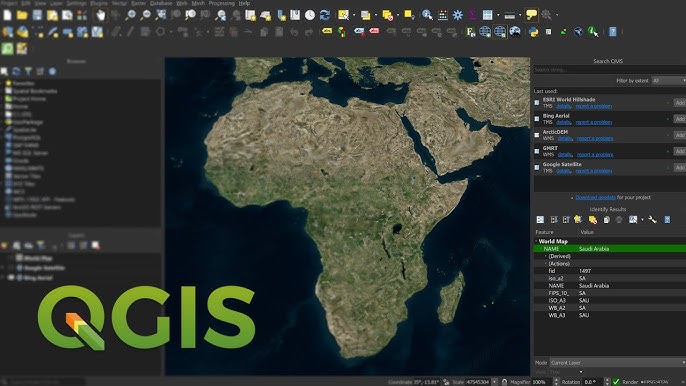Refresh the map canvas with the blue arrows icon

point(325,15)
